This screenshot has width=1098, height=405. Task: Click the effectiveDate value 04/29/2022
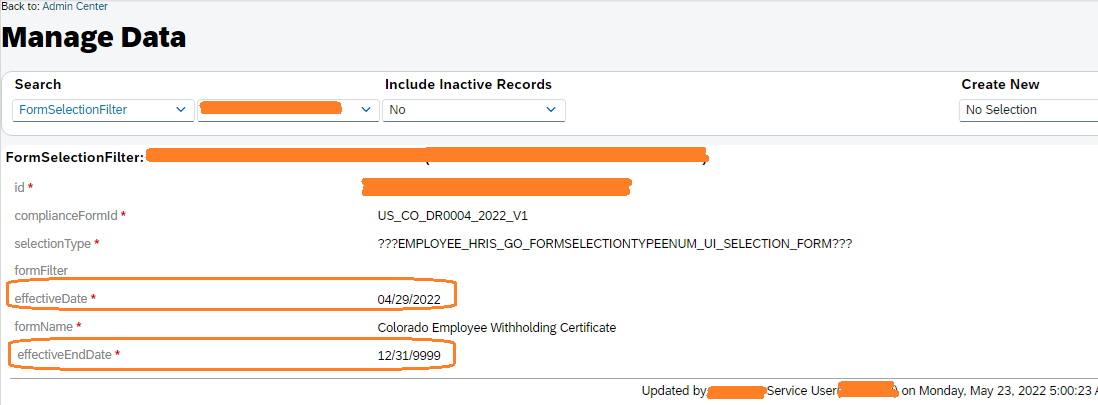[409, 300]
